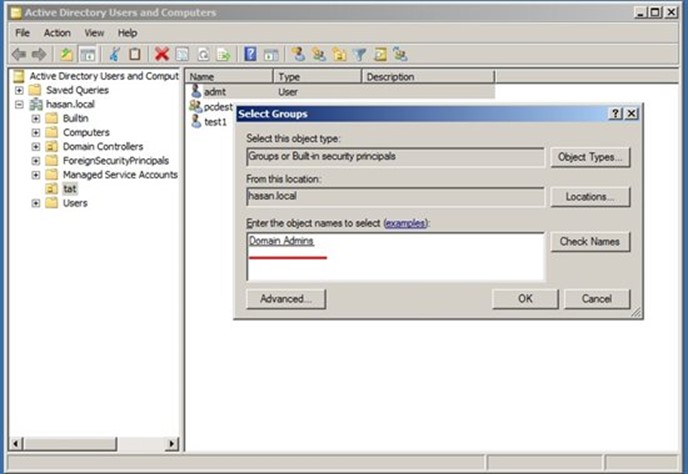This screenshot has height=474, width=688.
Task: Expand the Domain Controllers node
Action: [x=36, y=146]
